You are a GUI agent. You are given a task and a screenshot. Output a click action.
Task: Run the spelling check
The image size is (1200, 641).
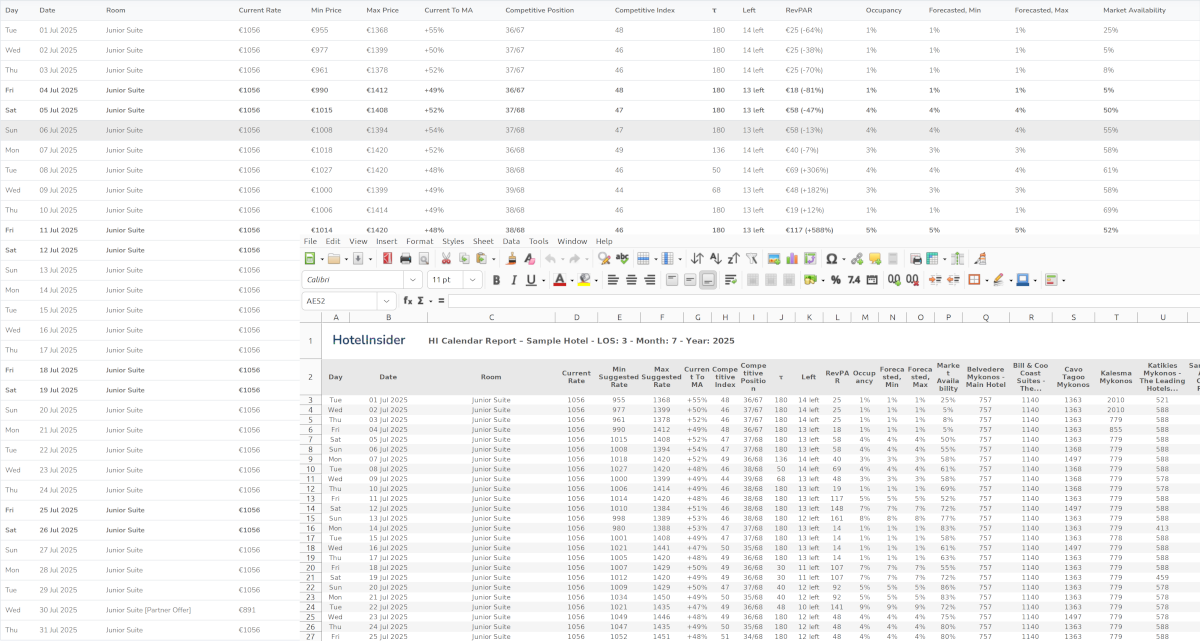pyautogui.click(x=622, y=258)
